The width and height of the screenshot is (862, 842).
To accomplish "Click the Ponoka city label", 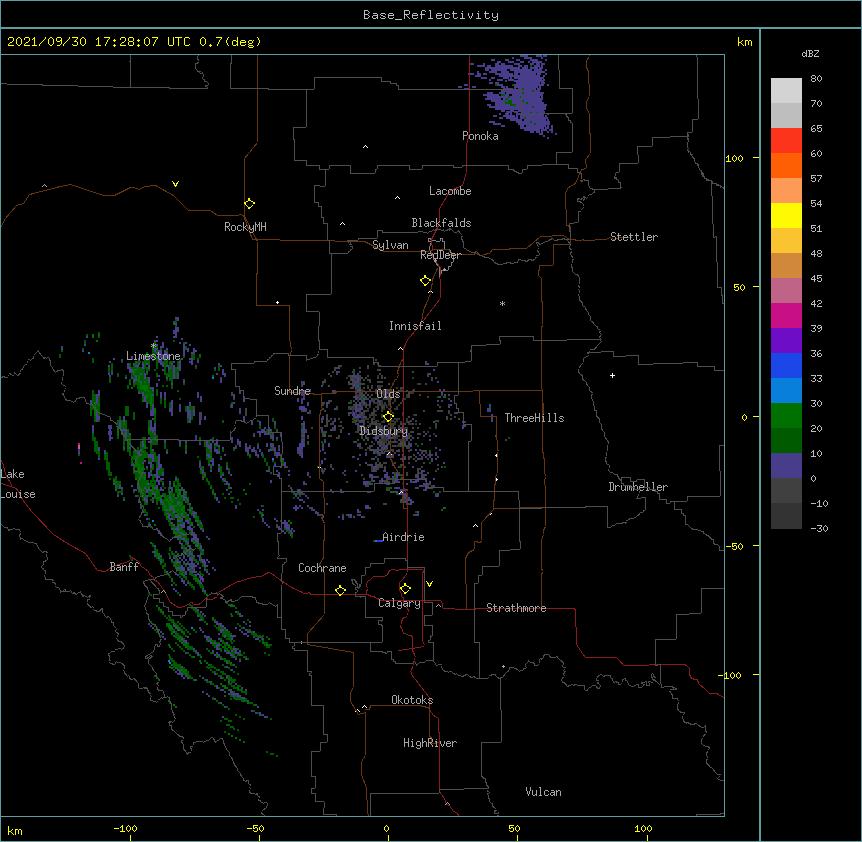I will tap(480, 136).
